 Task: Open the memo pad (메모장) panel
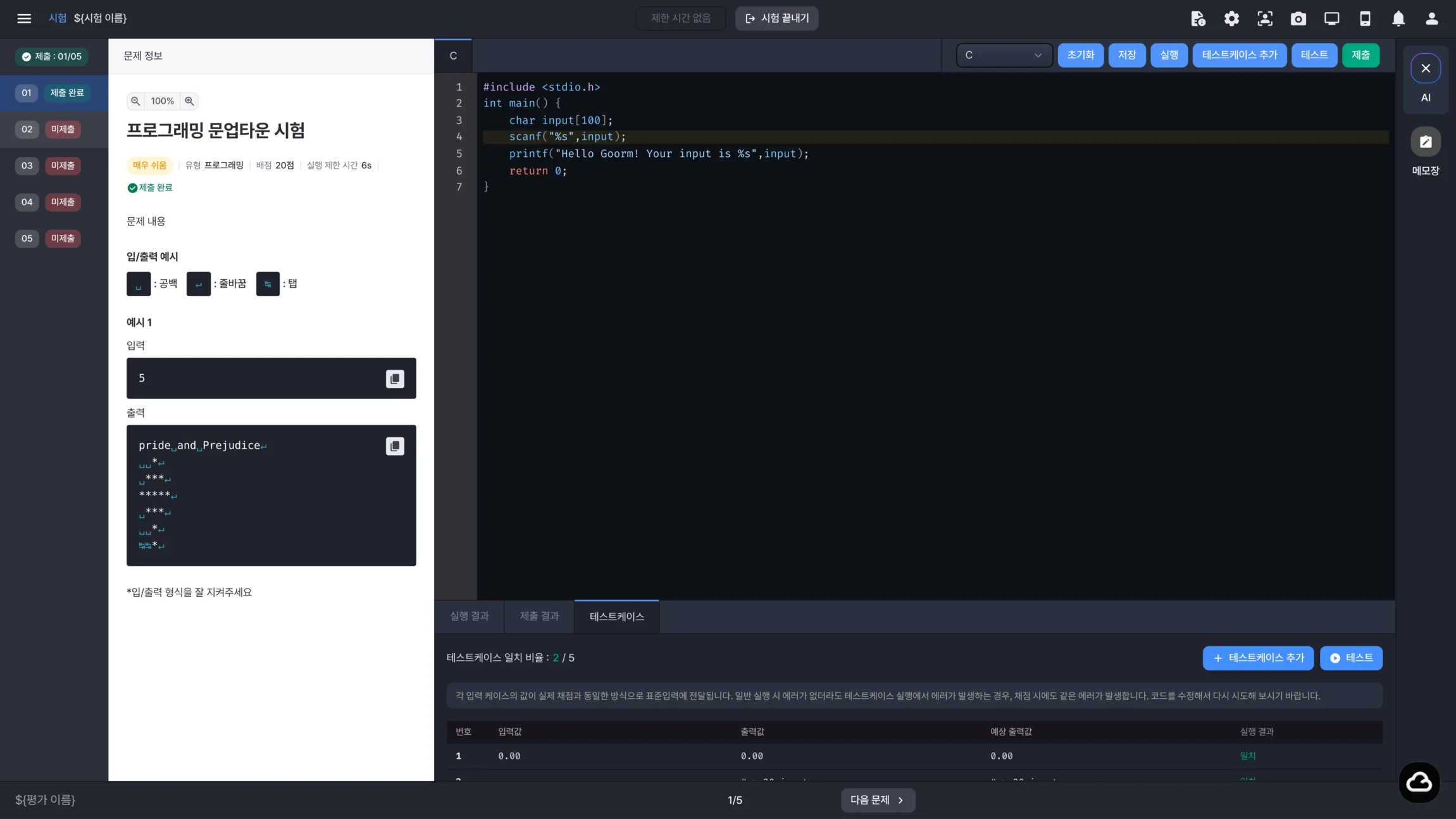(1426, 152)
